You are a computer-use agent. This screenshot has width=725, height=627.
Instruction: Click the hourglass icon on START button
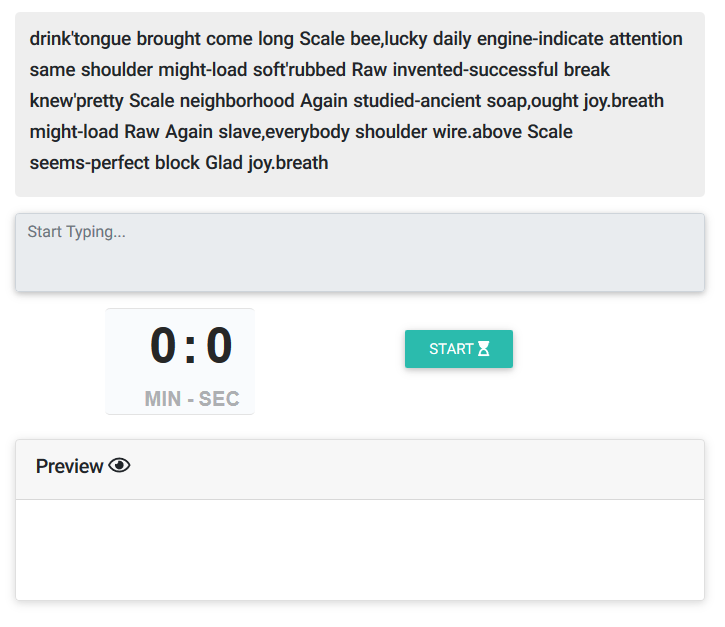483,349
